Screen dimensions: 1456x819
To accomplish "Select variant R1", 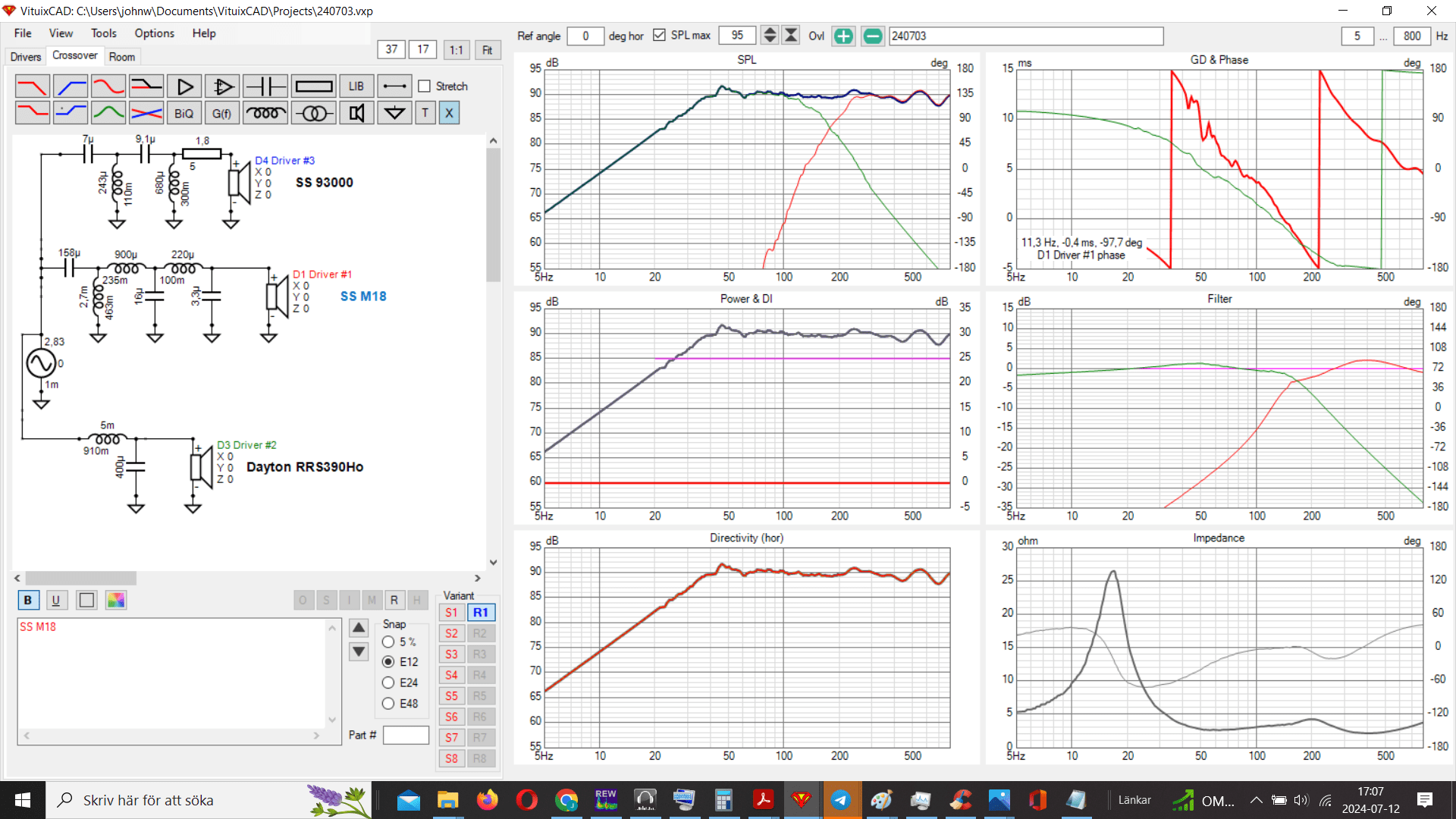I will [x=481, y=613].
